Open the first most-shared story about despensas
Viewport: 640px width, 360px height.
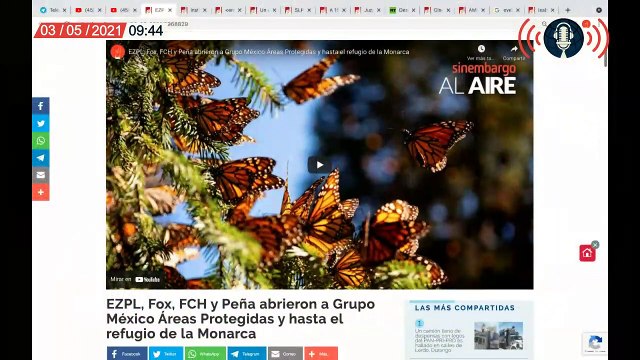coord(439,340)
